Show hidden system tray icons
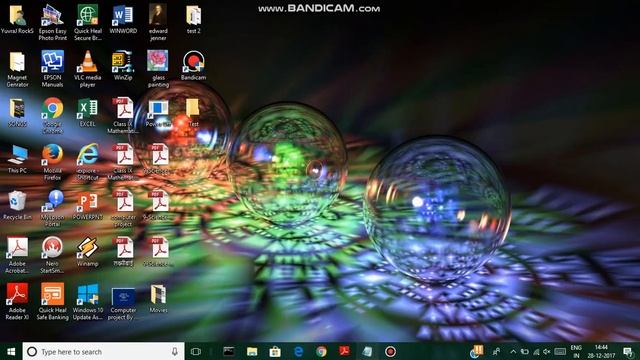Viewport: 640px width, 360px height. [x=513, y=351]
